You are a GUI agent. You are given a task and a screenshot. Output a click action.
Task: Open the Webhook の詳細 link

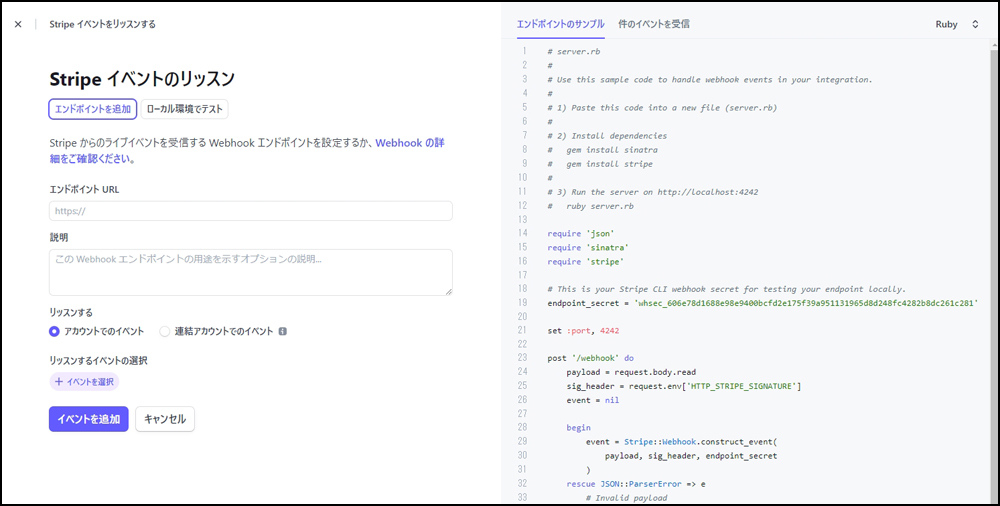[x=409, y=143]
